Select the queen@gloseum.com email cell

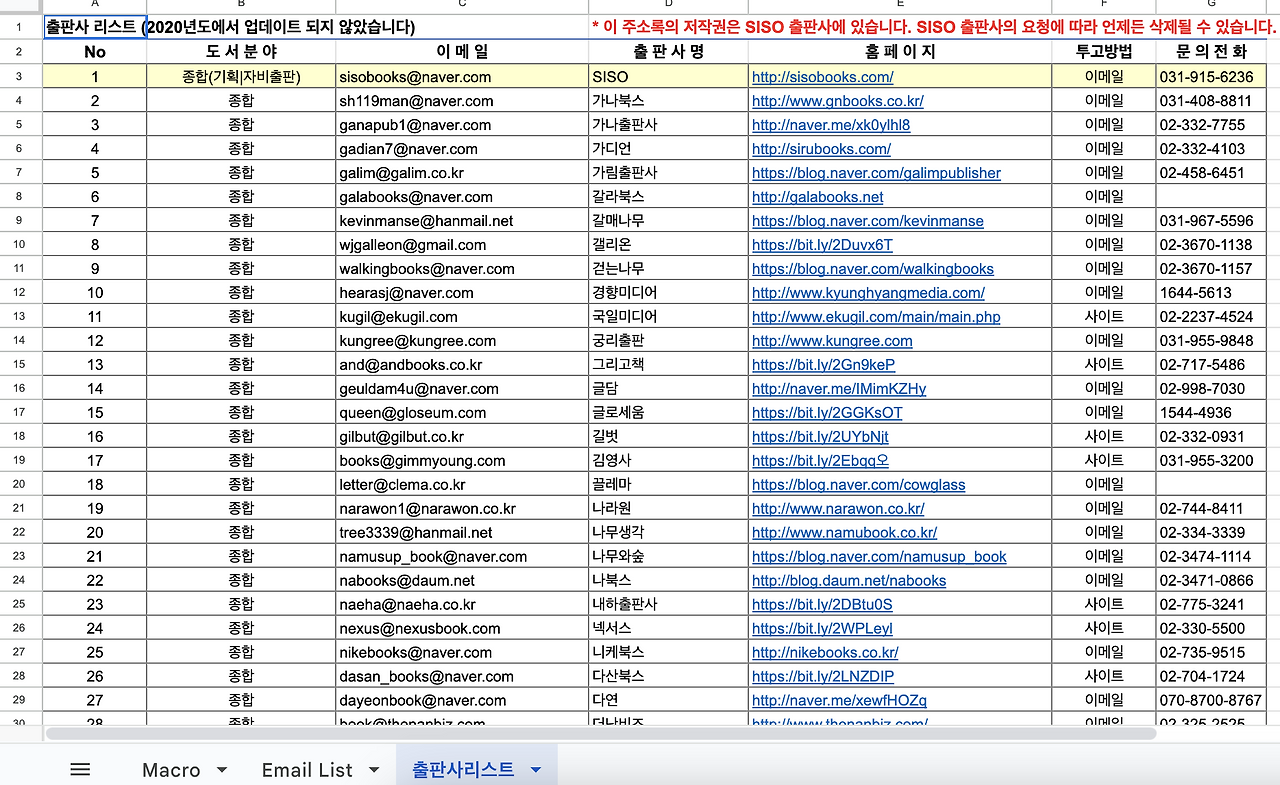pyautogui.click(x=462, y=413)
